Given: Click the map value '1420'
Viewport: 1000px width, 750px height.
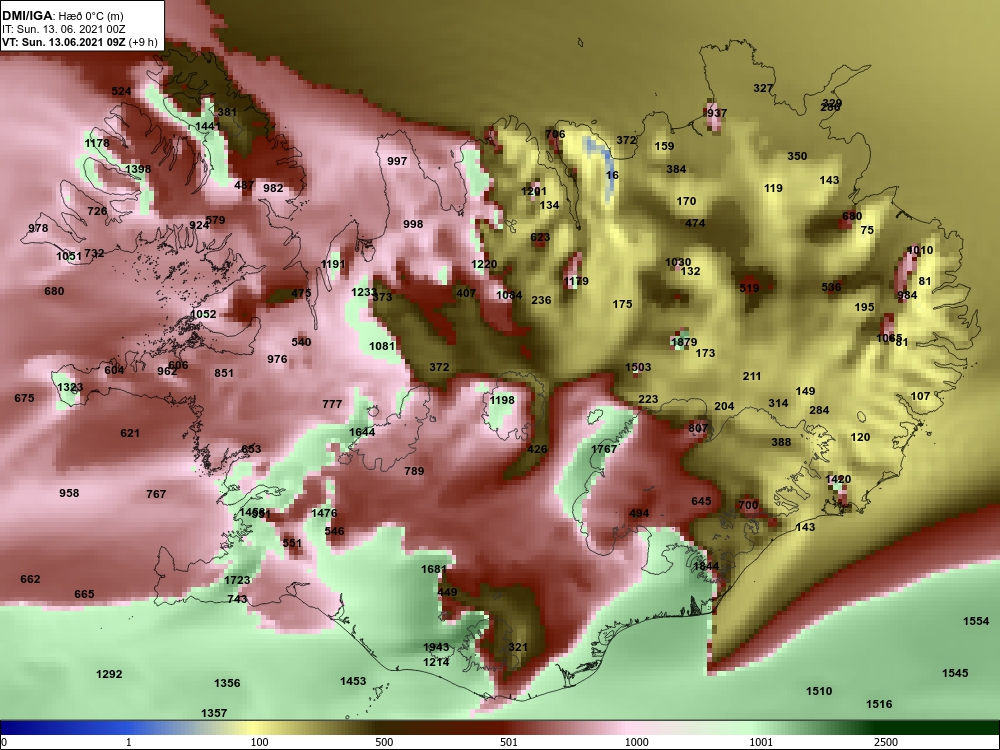Looking at the screenshot, I should (x=839, y=479).
